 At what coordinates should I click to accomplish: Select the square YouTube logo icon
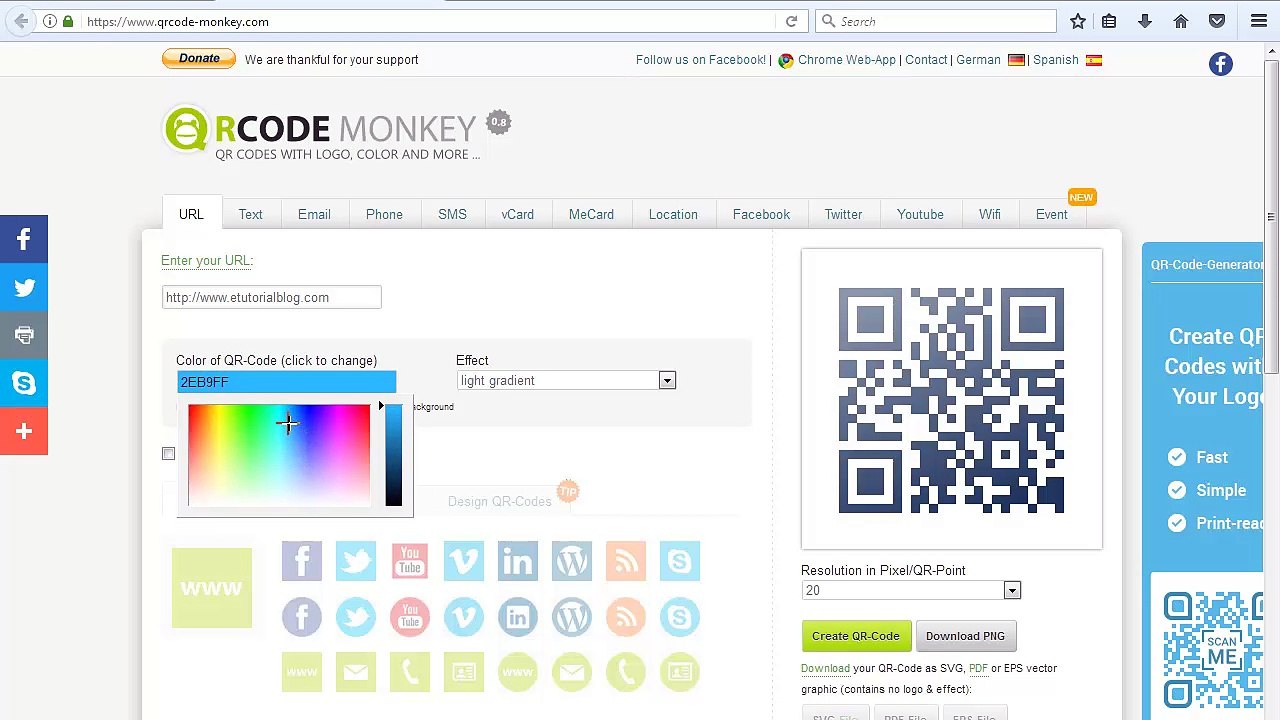coord(409,561)
